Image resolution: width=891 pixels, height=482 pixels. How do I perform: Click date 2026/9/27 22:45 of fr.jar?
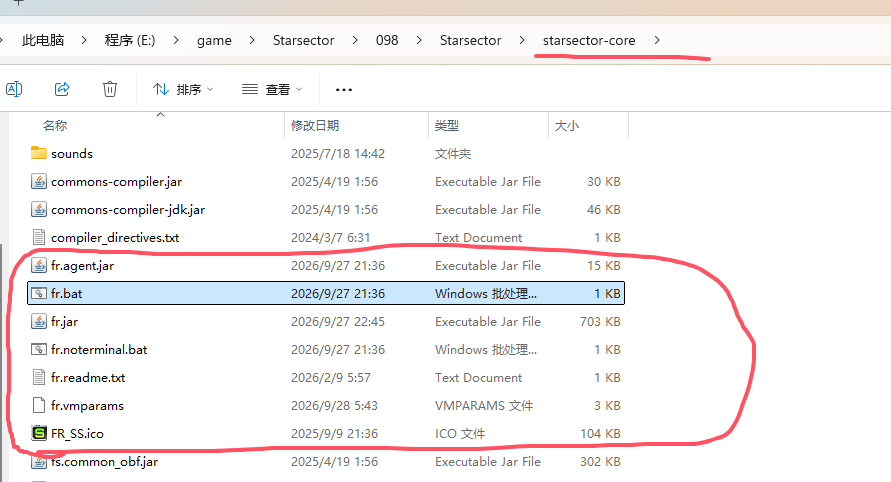click(x=338, y=322)
